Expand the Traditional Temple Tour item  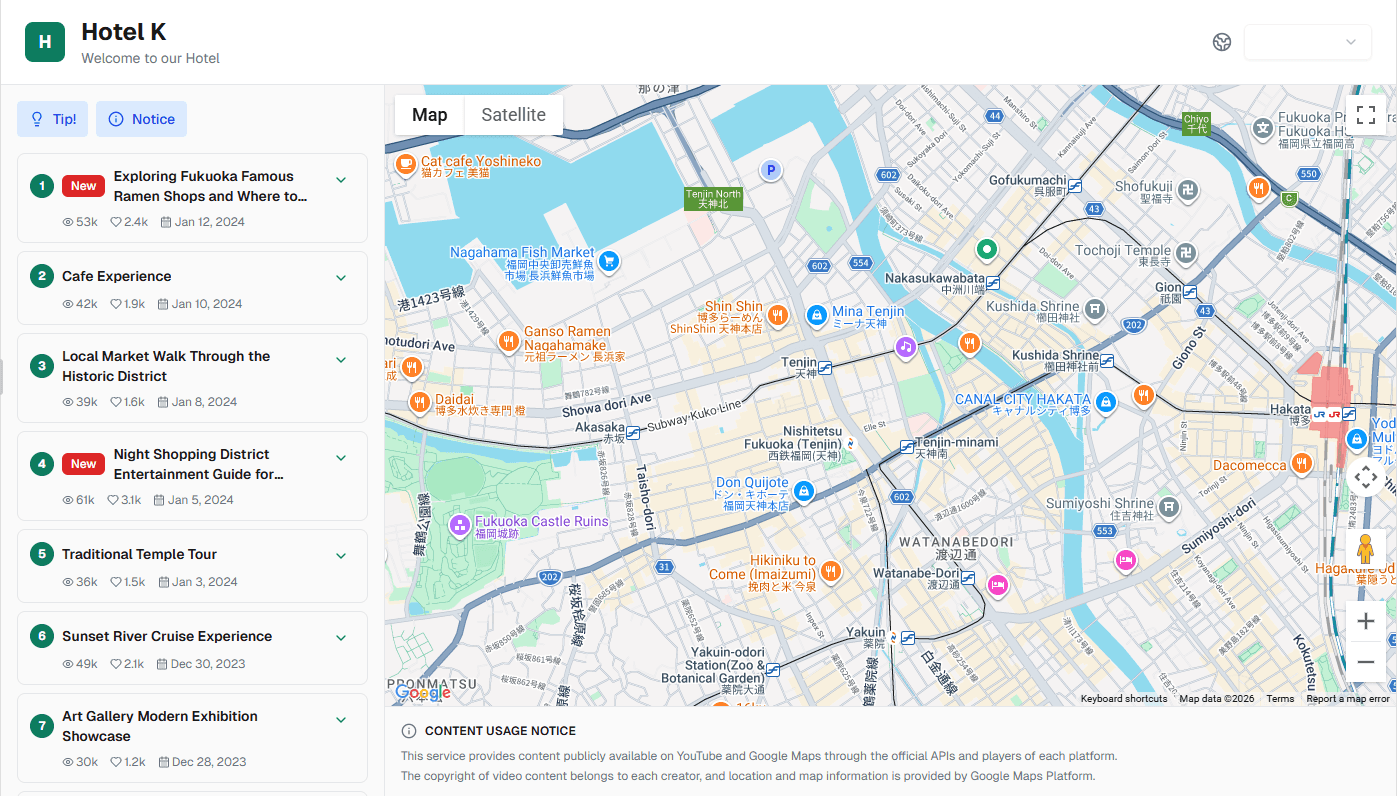coord(341,555)
